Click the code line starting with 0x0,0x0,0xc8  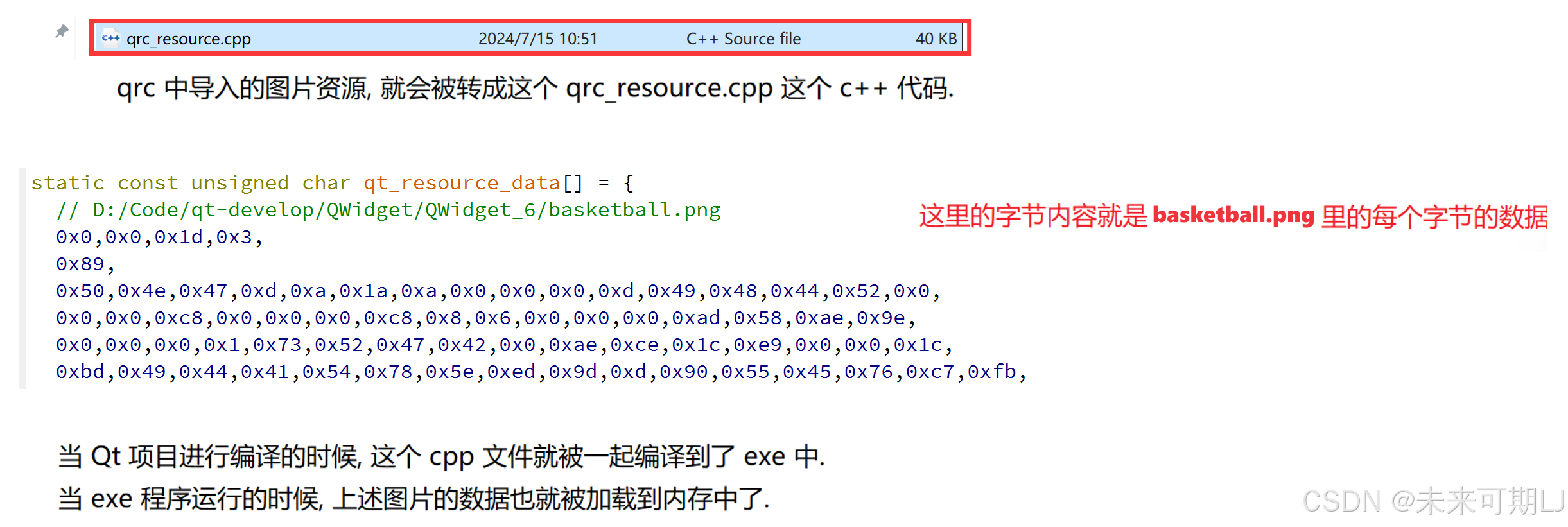click(486, 318)
